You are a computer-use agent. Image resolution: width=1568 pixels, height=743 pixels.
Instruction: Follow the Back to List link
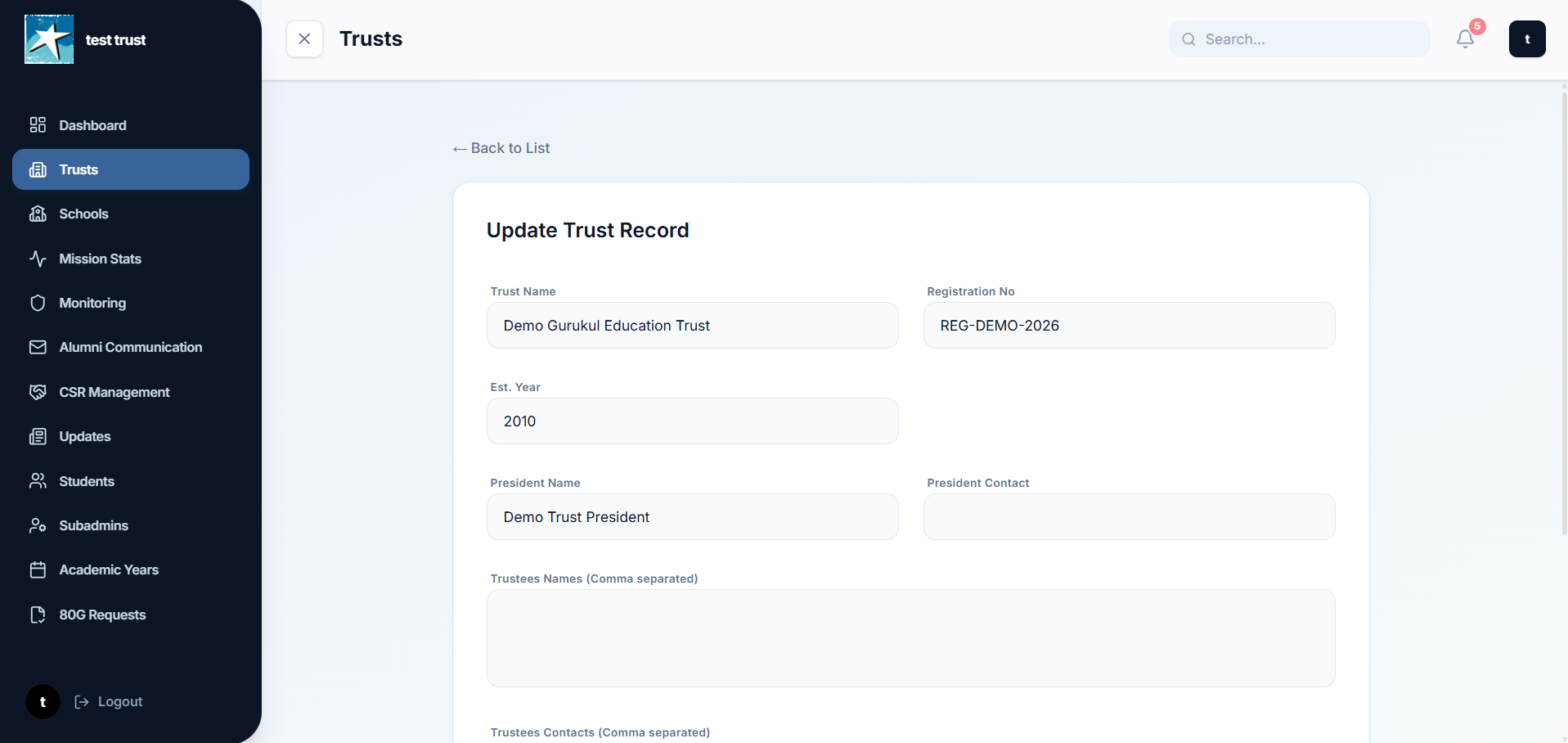coord(501,148)
